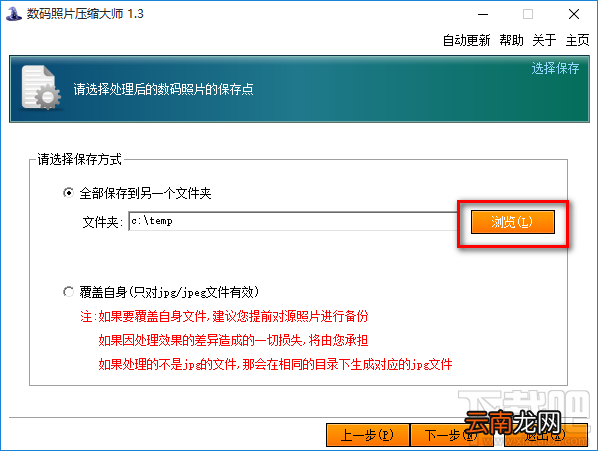Close the 数码照片压缩大师 window

point(574,14)
